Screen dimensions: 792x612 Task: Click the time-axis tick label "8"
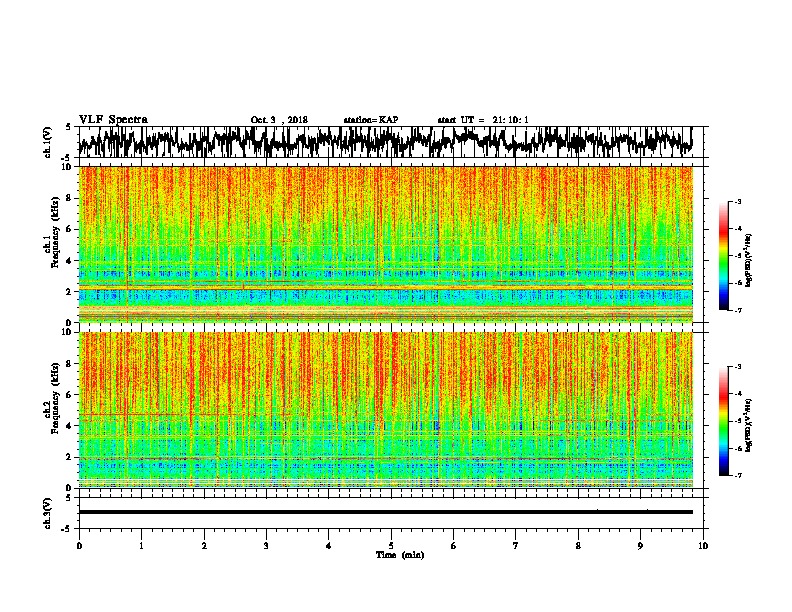point(578,546)
